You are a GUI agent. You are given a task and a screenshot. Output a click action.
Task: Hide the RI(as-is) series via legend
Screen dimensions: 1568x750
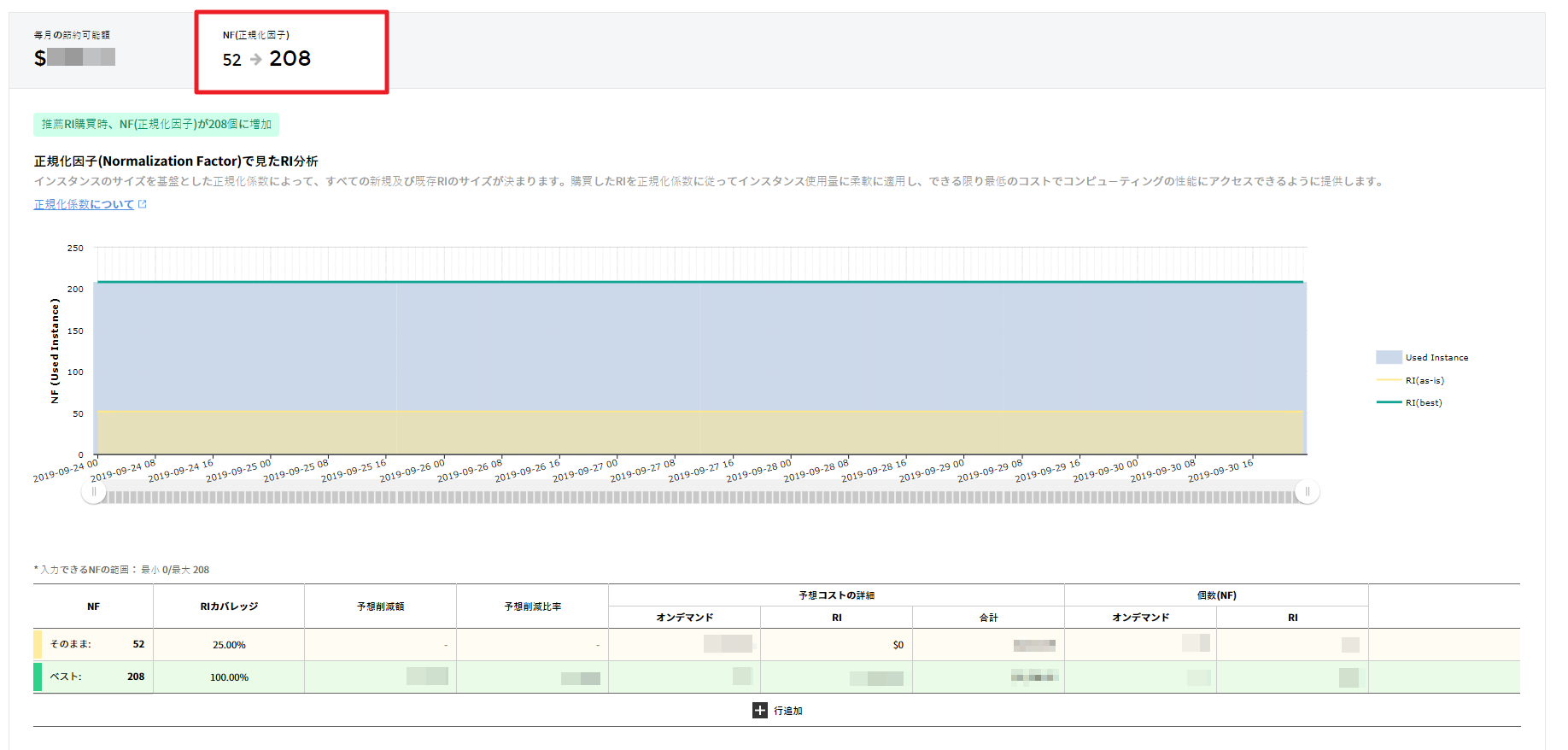coord(1411,381)
